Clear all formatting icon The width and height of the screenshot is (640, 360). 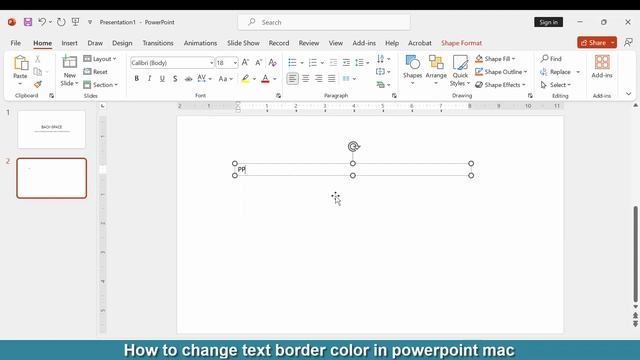point(273,62)
